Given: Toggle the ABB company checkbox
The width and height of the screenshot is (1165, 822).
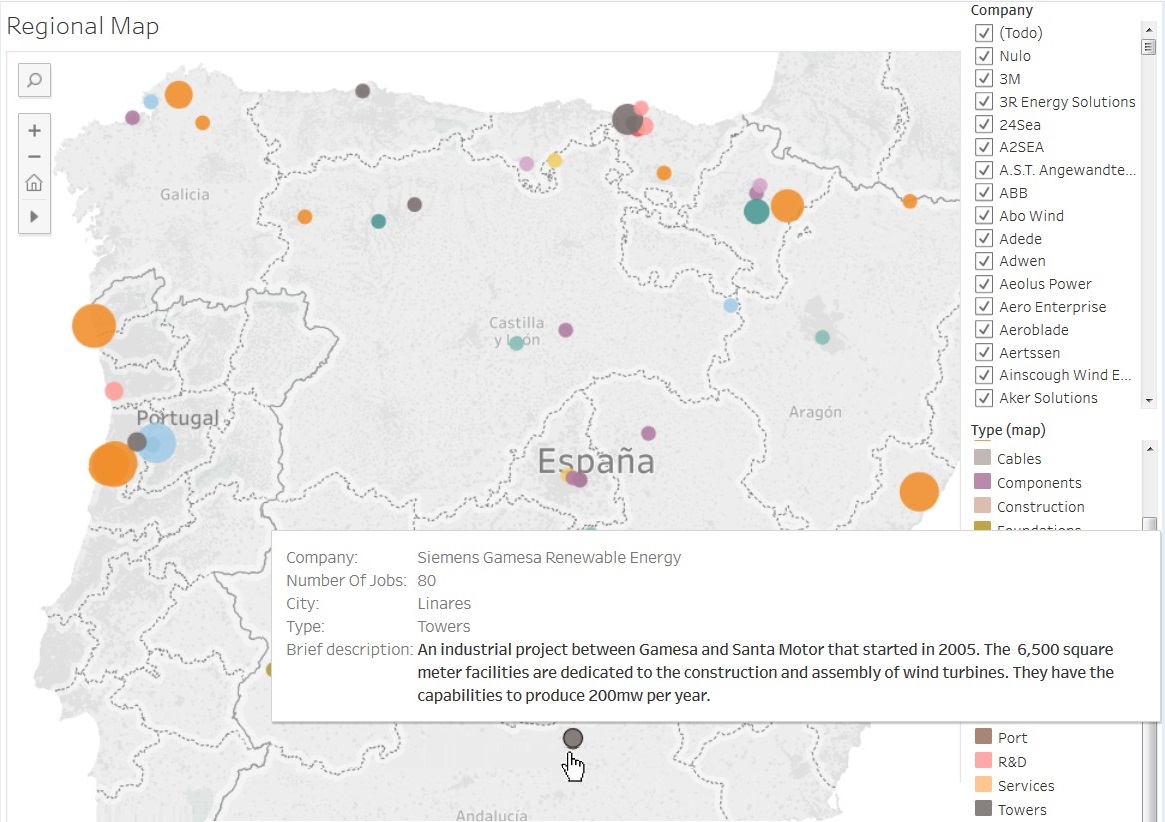Looking at the screenshot, I should tap(983, 193).
